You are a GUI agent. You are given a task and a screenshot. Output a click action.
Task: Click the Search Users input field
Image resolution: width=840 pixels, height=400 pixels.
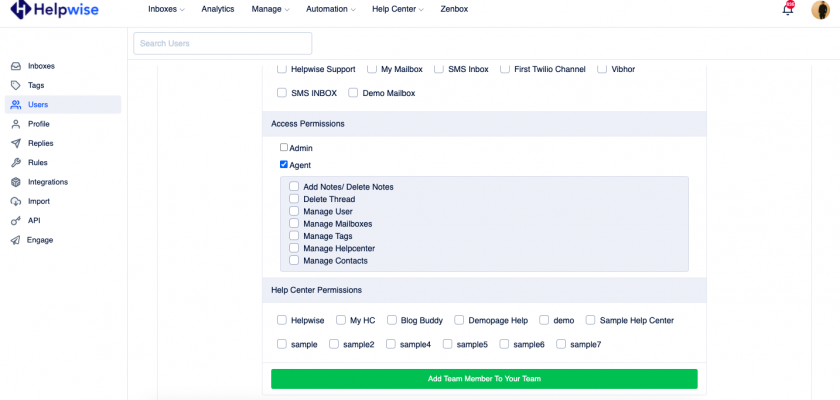222,43
